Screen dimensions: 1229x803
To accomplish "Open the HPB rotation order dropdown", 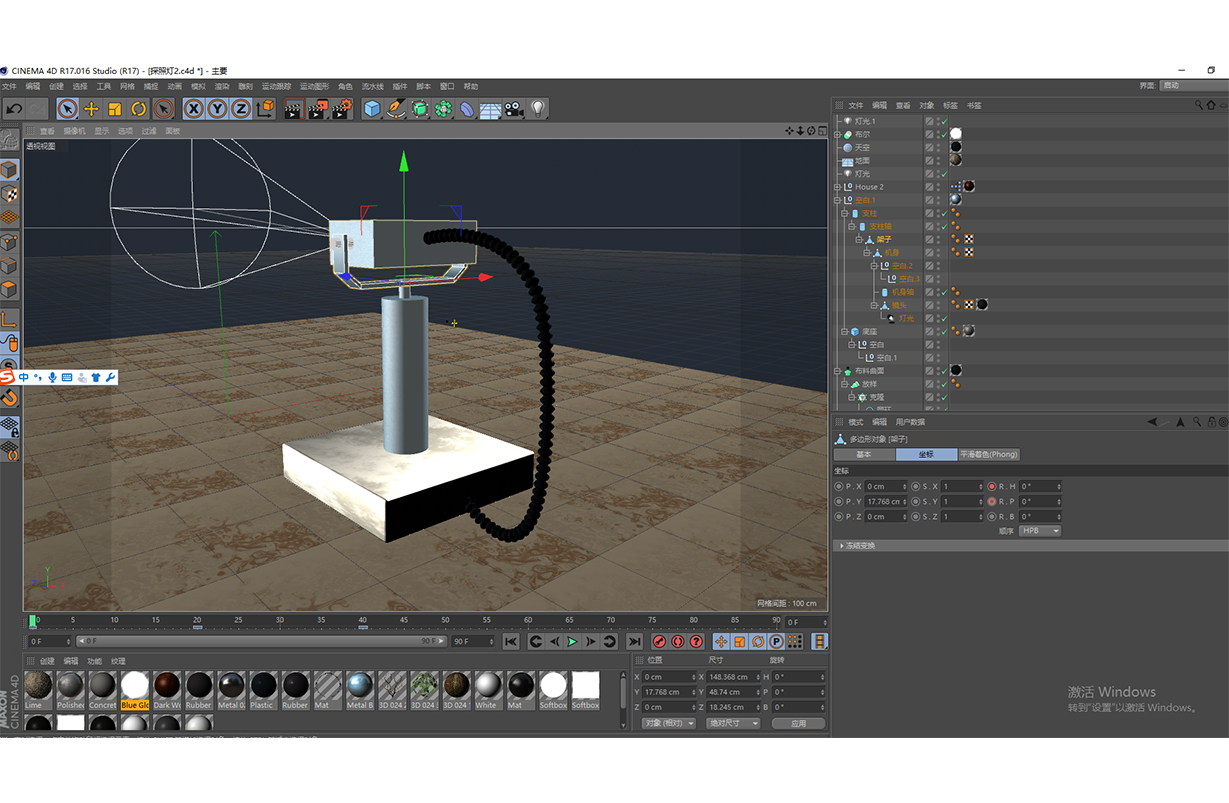I will [1040, 531].
